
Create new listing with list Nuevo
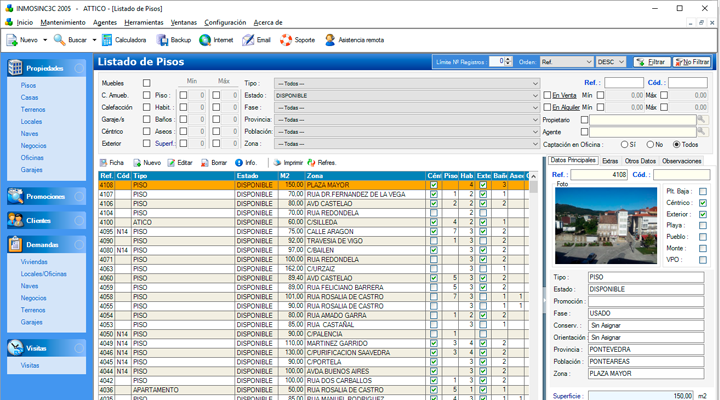click(147, 163)
